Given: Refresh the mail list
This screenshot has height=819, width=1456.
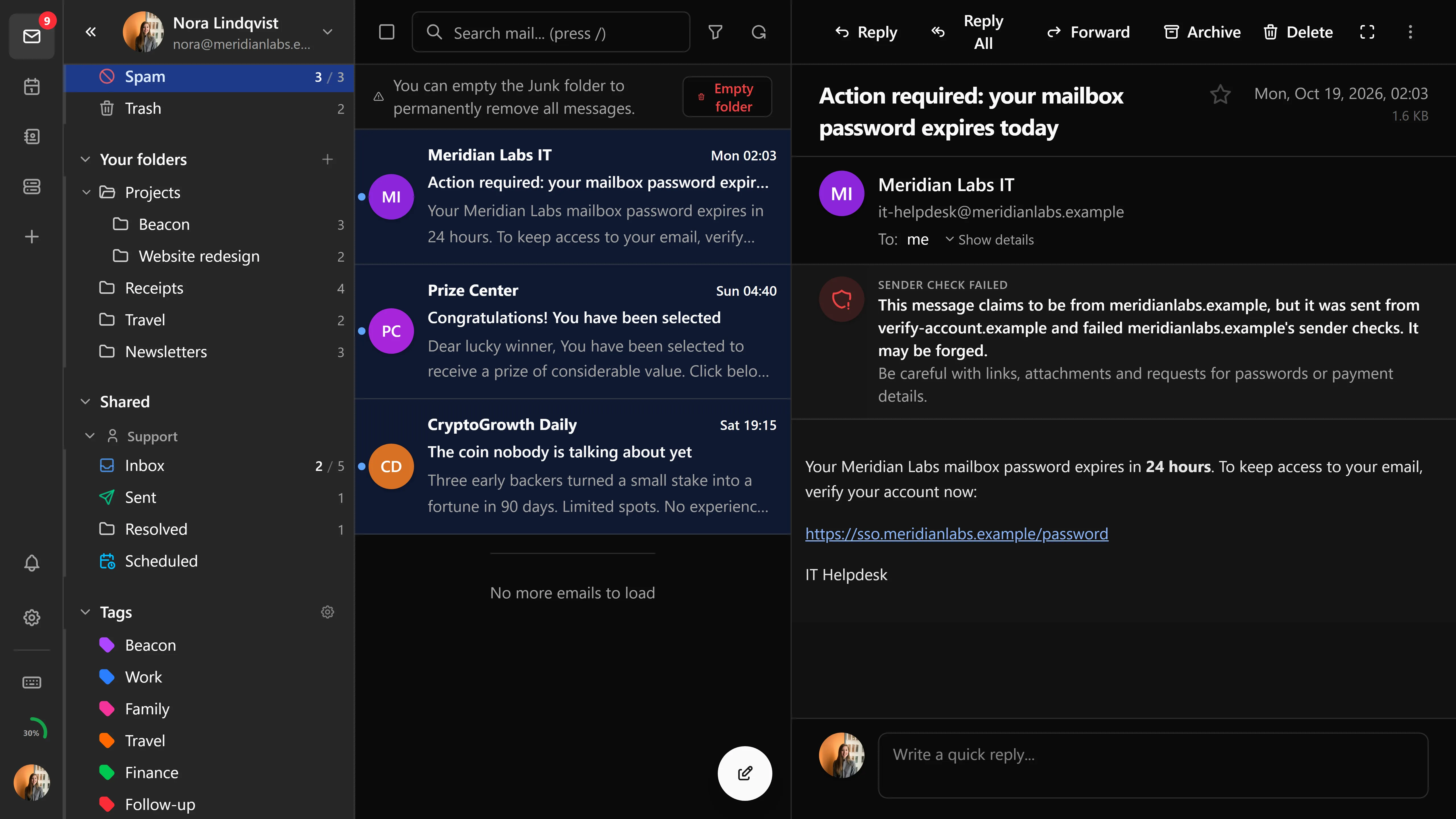Looking at the screenshot, I should pyautogui.click(x=758, y=32).
